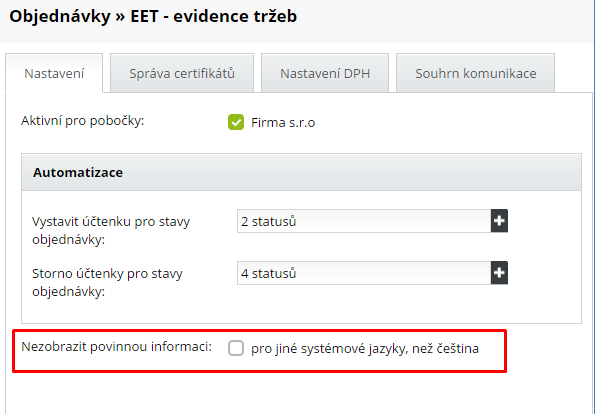This screenshot has height=414, width=595.
Task: Click text pro jiné systémové jazyky, než čeština
Action: pos(365,348)
